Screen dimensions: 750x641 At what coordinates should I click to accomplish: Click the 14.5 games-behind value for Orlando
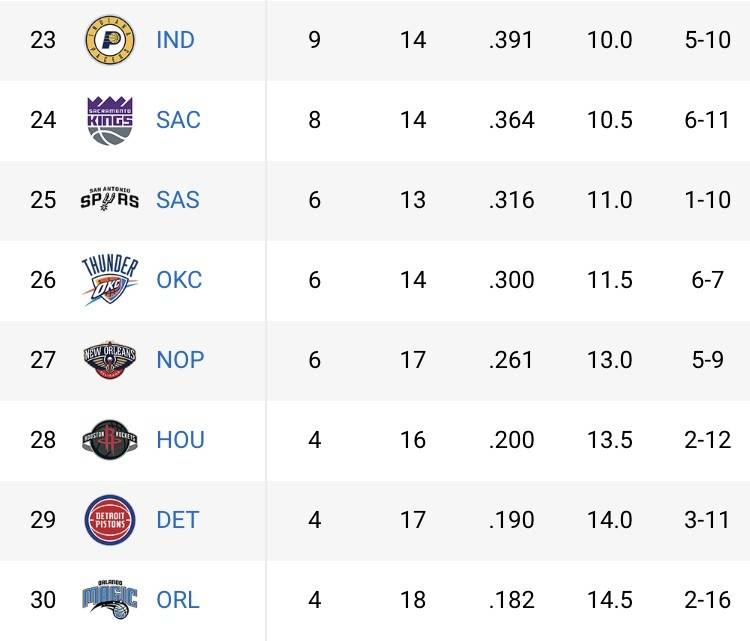click(x=609, y=600)
